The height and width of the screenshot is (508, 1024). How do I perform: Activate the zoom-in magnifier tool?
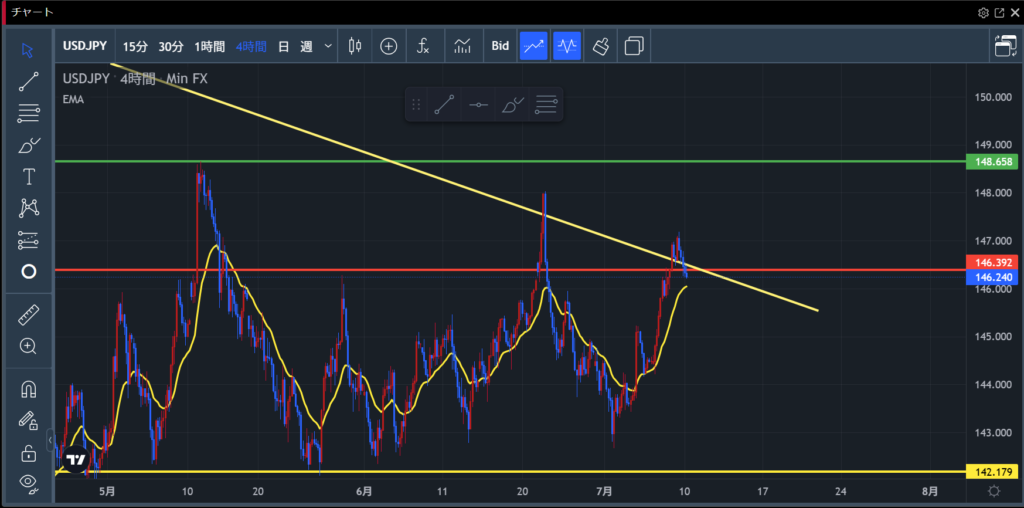tap(28, 346)
